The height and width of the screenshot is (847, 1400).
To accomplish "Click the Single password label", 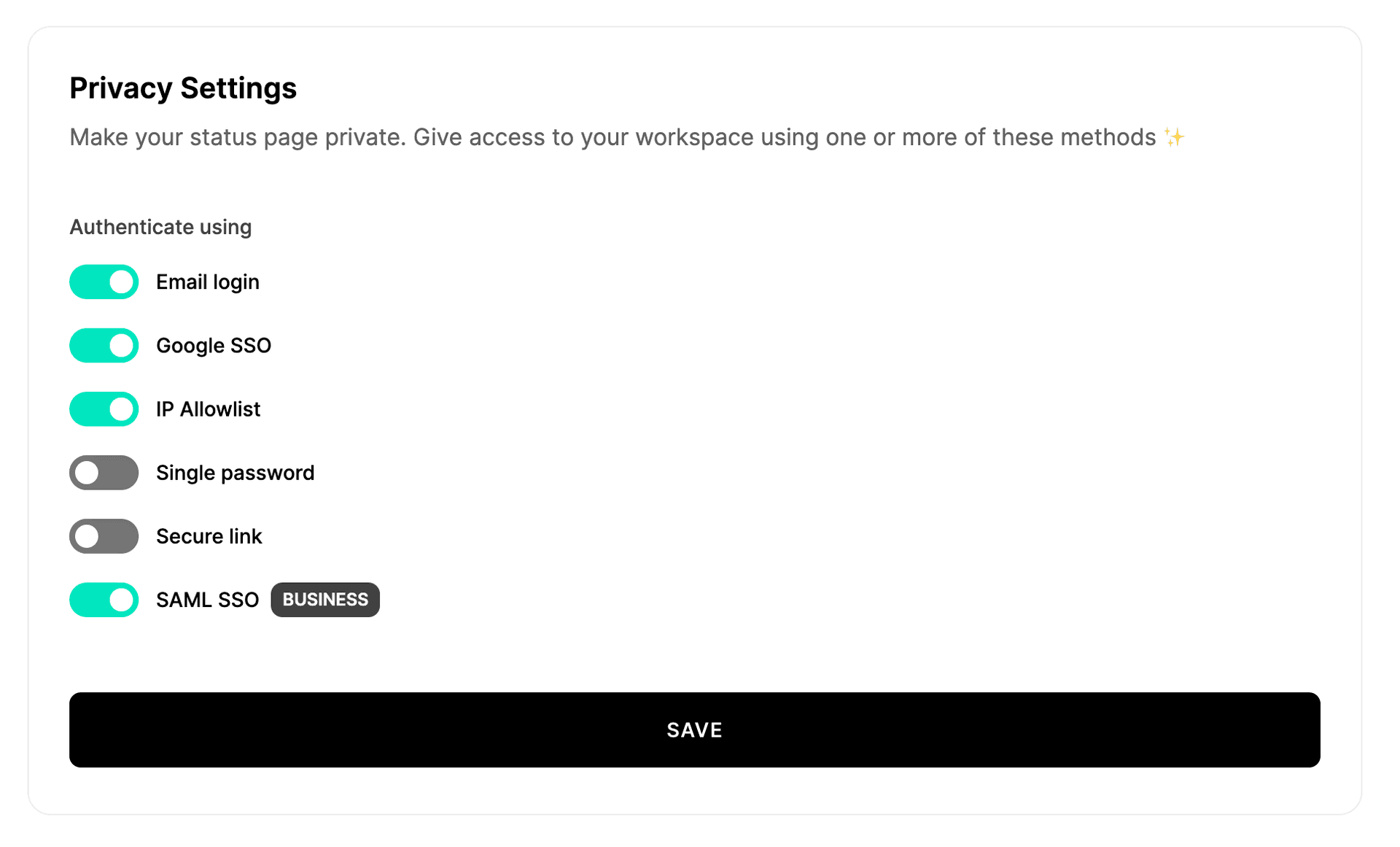I will click(234, 473).
